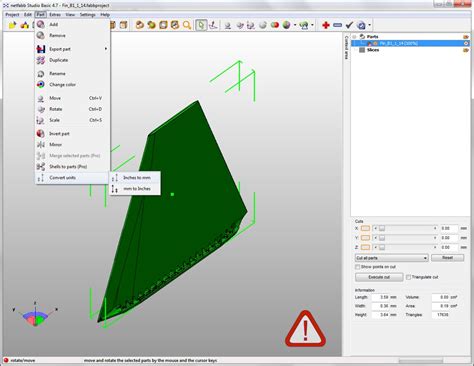Viewport: 474px width, 366px height.
Task: Click the Y cut slider handle
Action: 382,238
